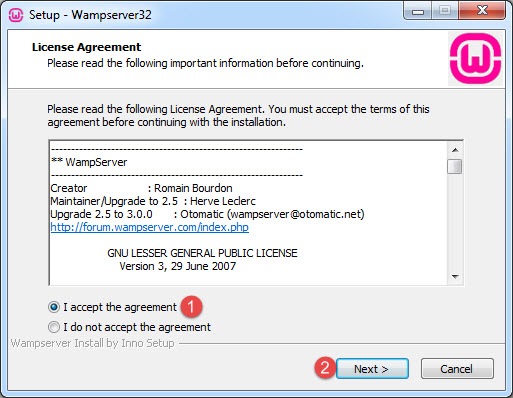Screen dimensions: 513x398
Task: Click the large pink Wampserver logo
Action: point(475,59)
